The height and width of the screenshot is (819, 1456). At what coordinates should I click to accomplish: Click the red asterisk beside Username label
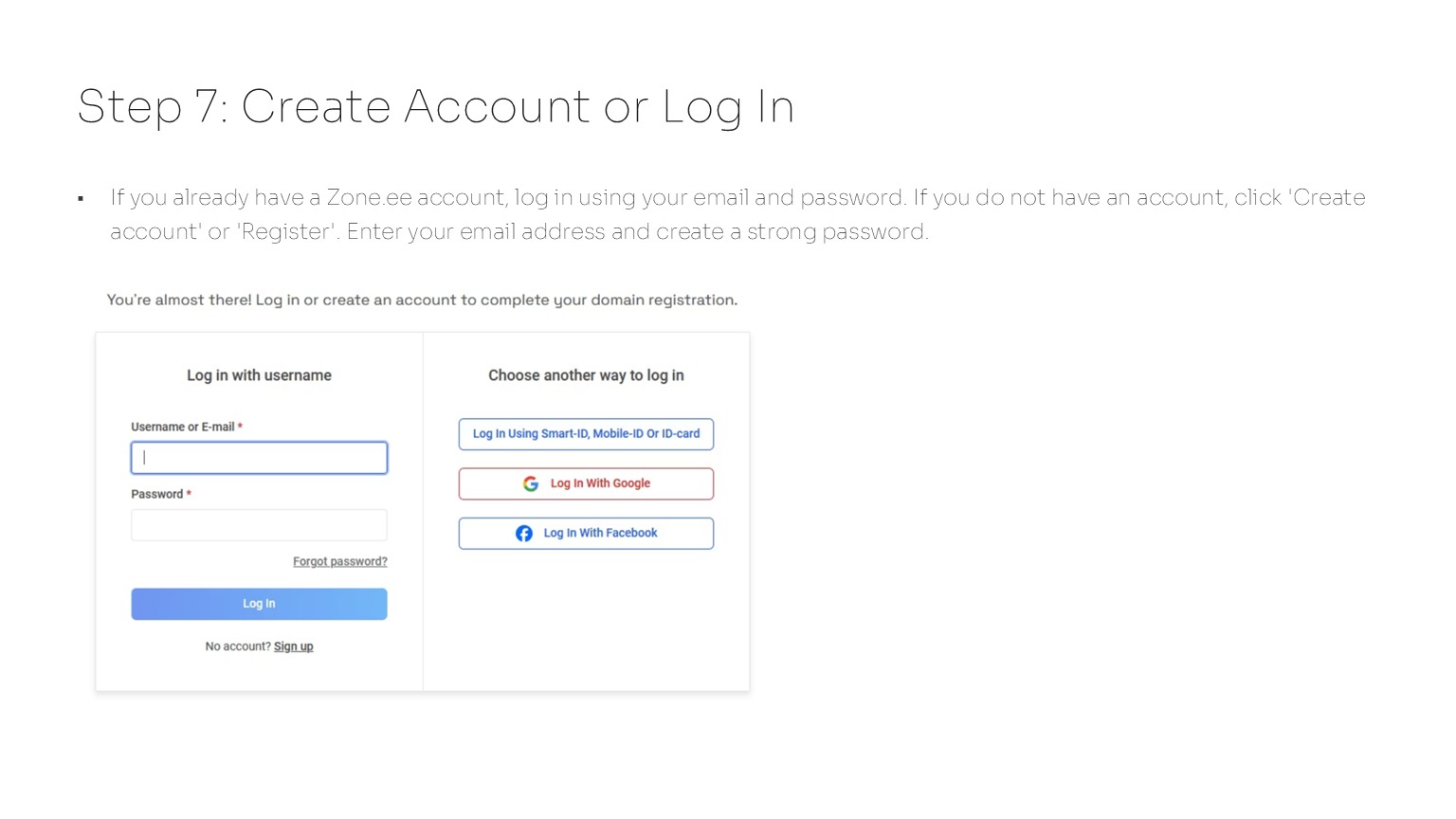point(240,427)
